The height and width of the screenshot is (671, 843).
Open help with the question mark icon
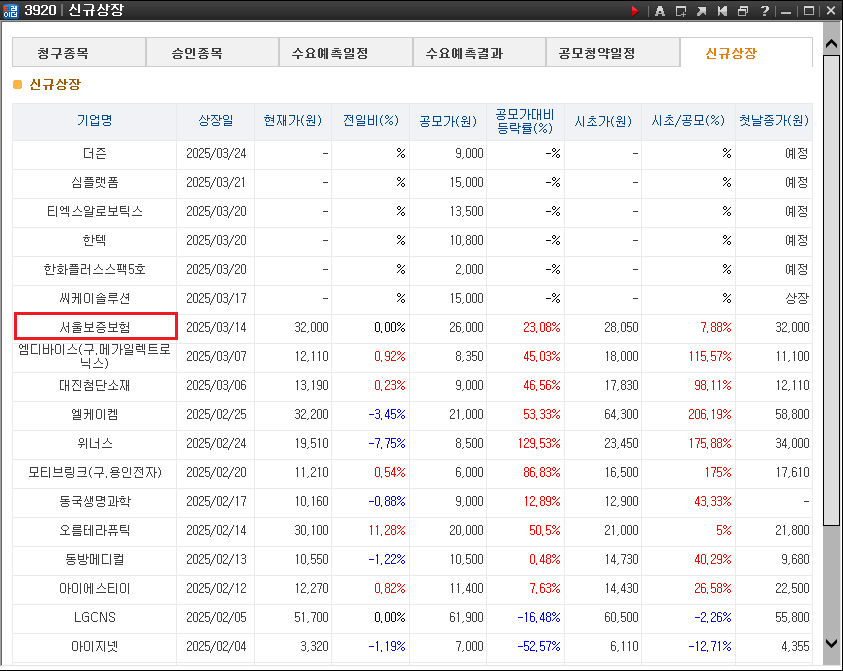pyautogui.click(x=765, y=11)
